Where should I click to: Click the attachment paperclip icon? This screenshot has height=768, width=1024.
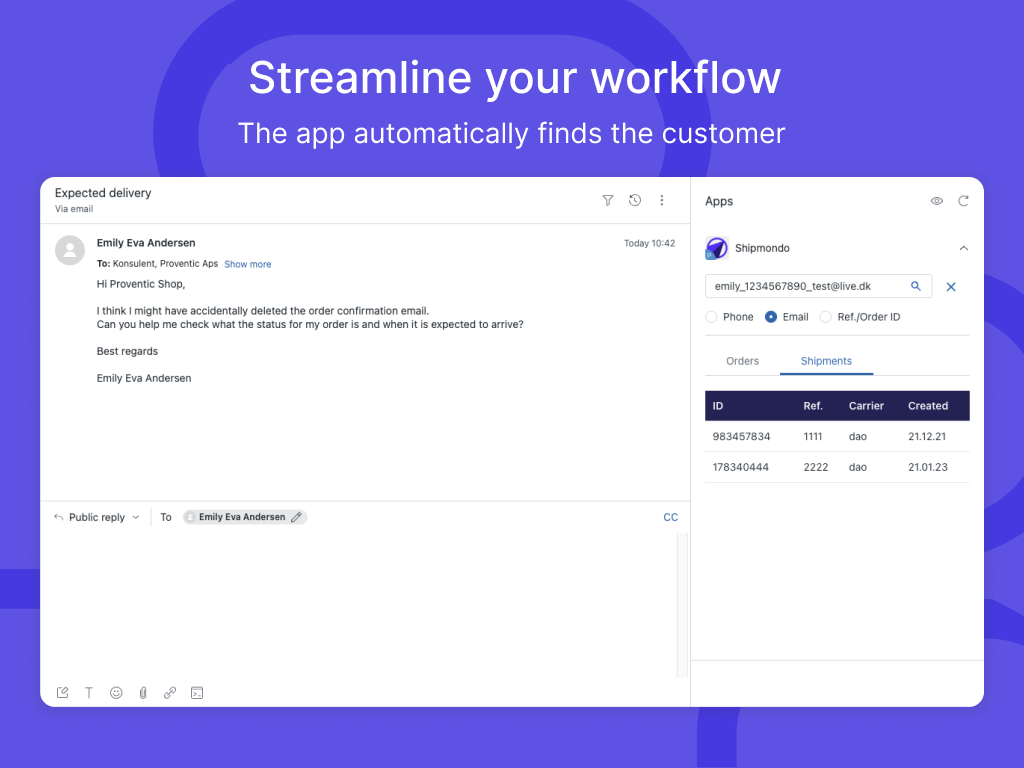click(143, 692)
